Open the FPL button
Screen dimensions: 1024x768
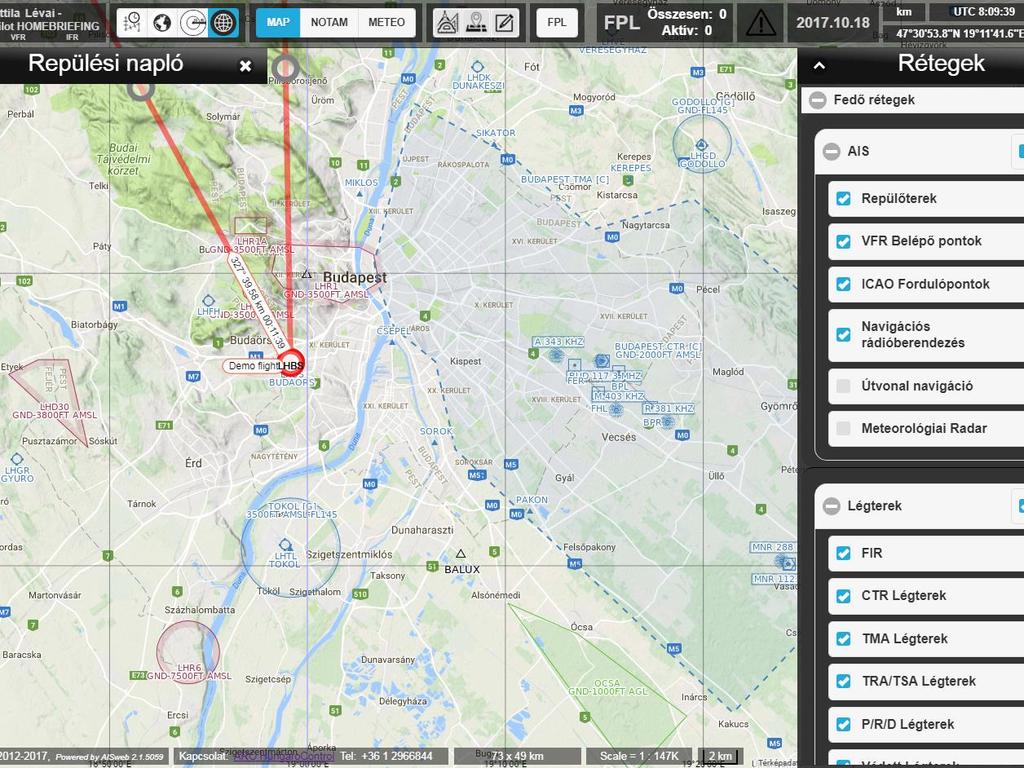(557, 22)
